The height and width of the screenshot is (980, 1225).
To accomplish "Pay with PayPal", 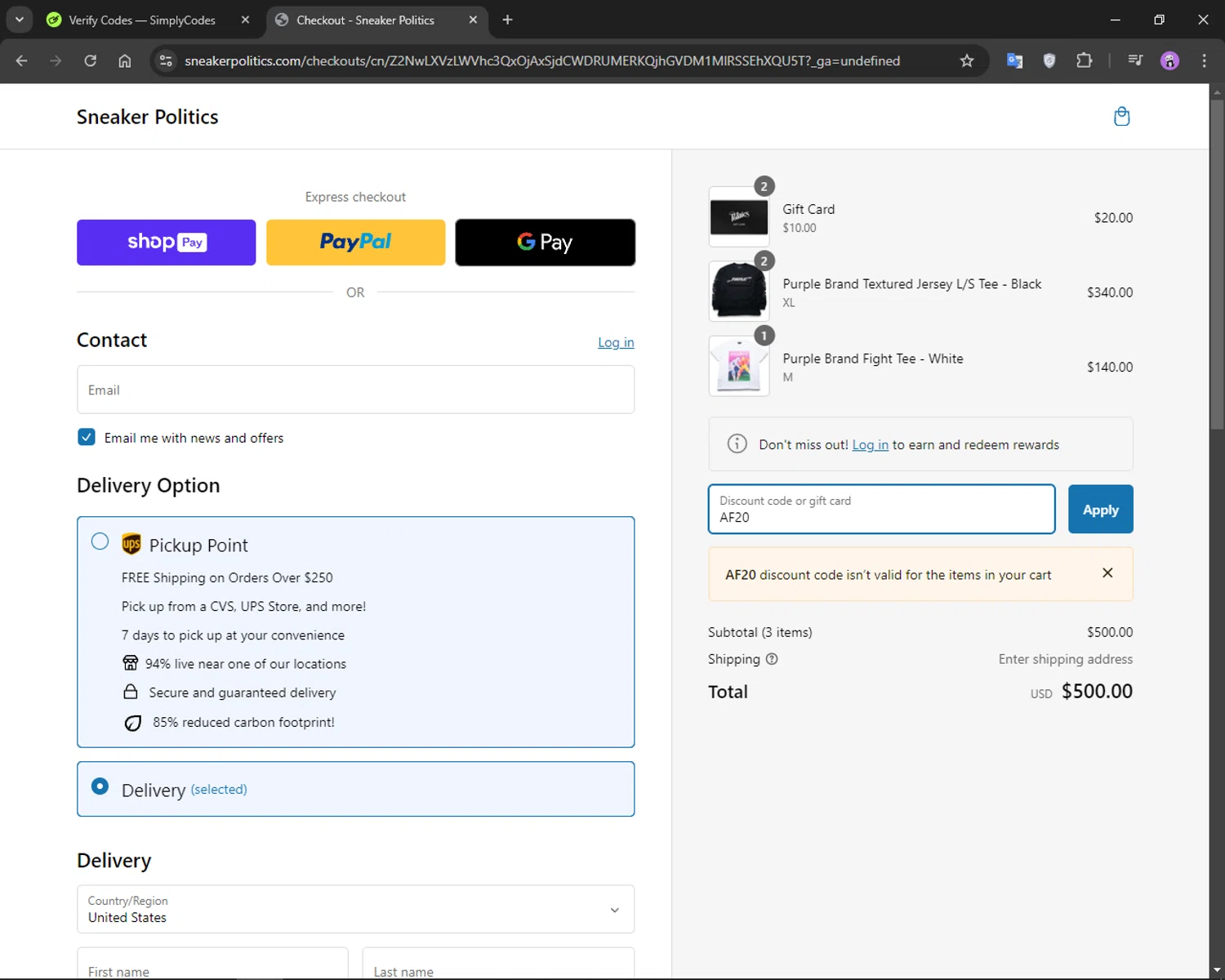I will [x=355, y=243].
